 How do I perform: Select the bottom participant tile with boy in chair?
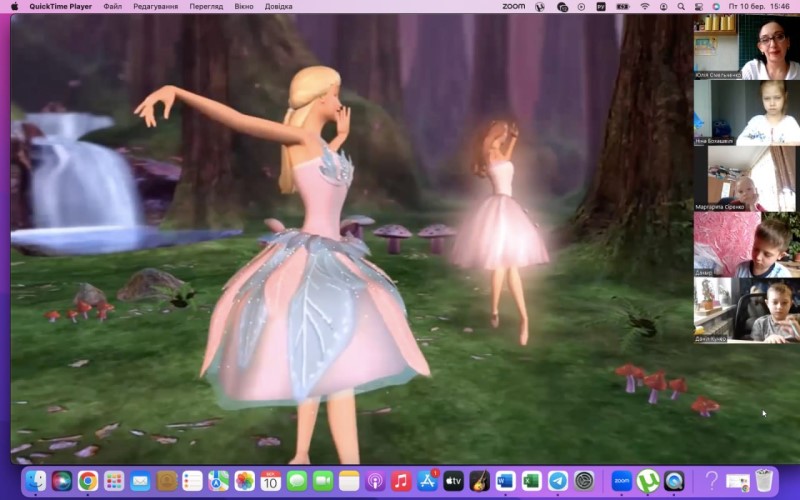pos(746,310)
